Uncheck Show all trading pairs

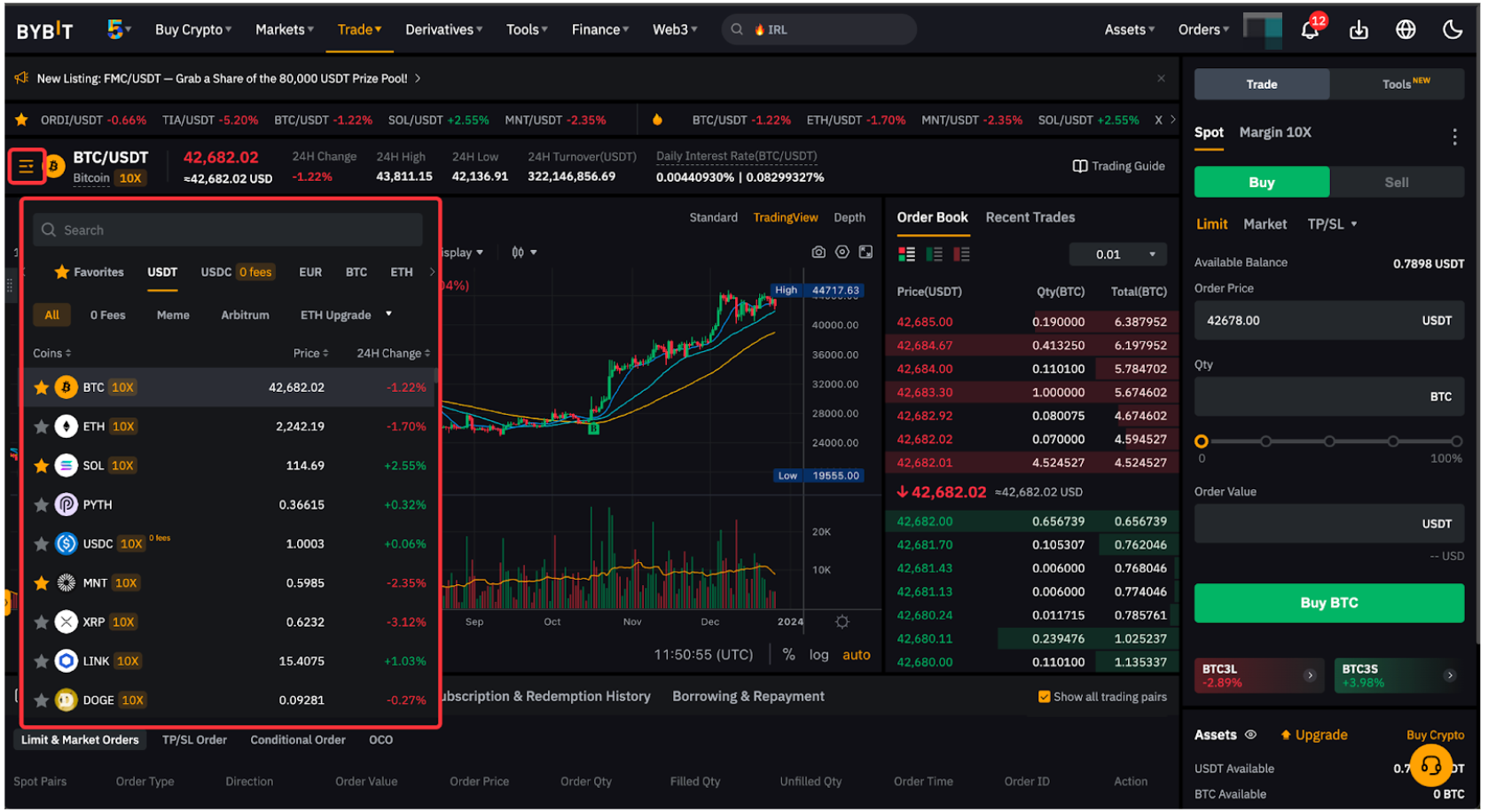pos(1045,697)
